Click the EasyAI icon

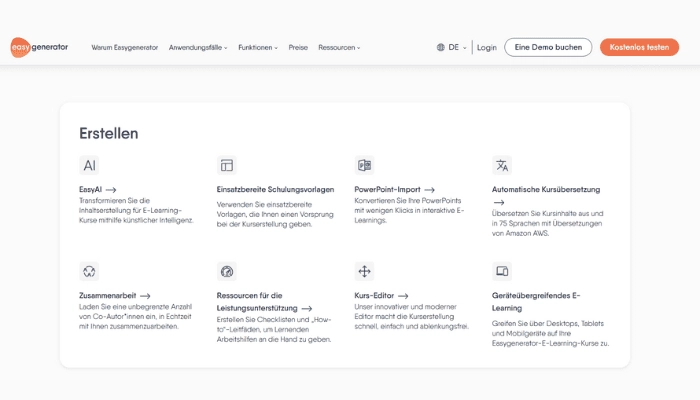pyautogui.click(x=89, y=165)
